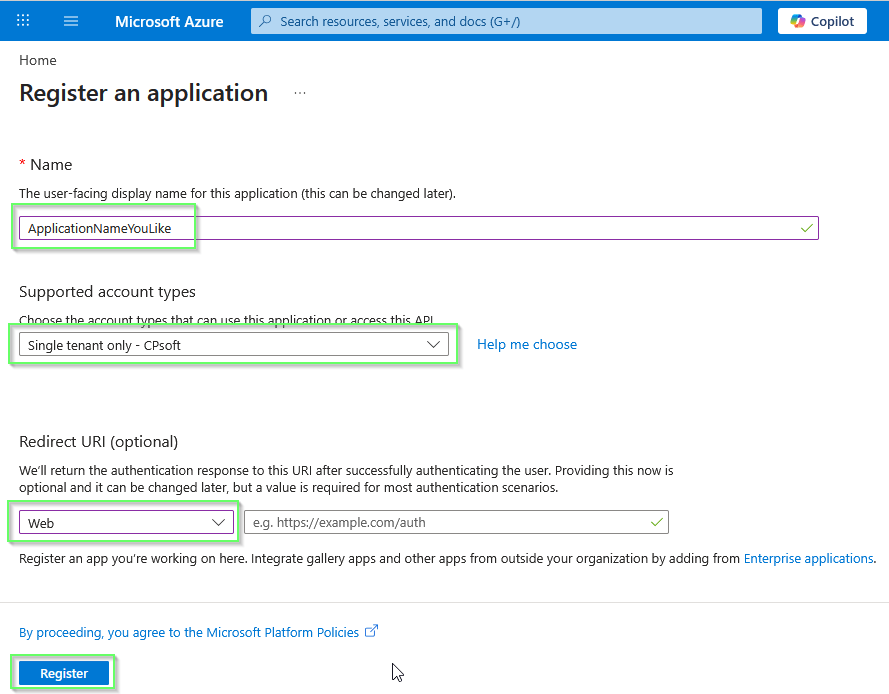
Task: Click the Copilot icon in the toolbar
Action: [797, 20]
